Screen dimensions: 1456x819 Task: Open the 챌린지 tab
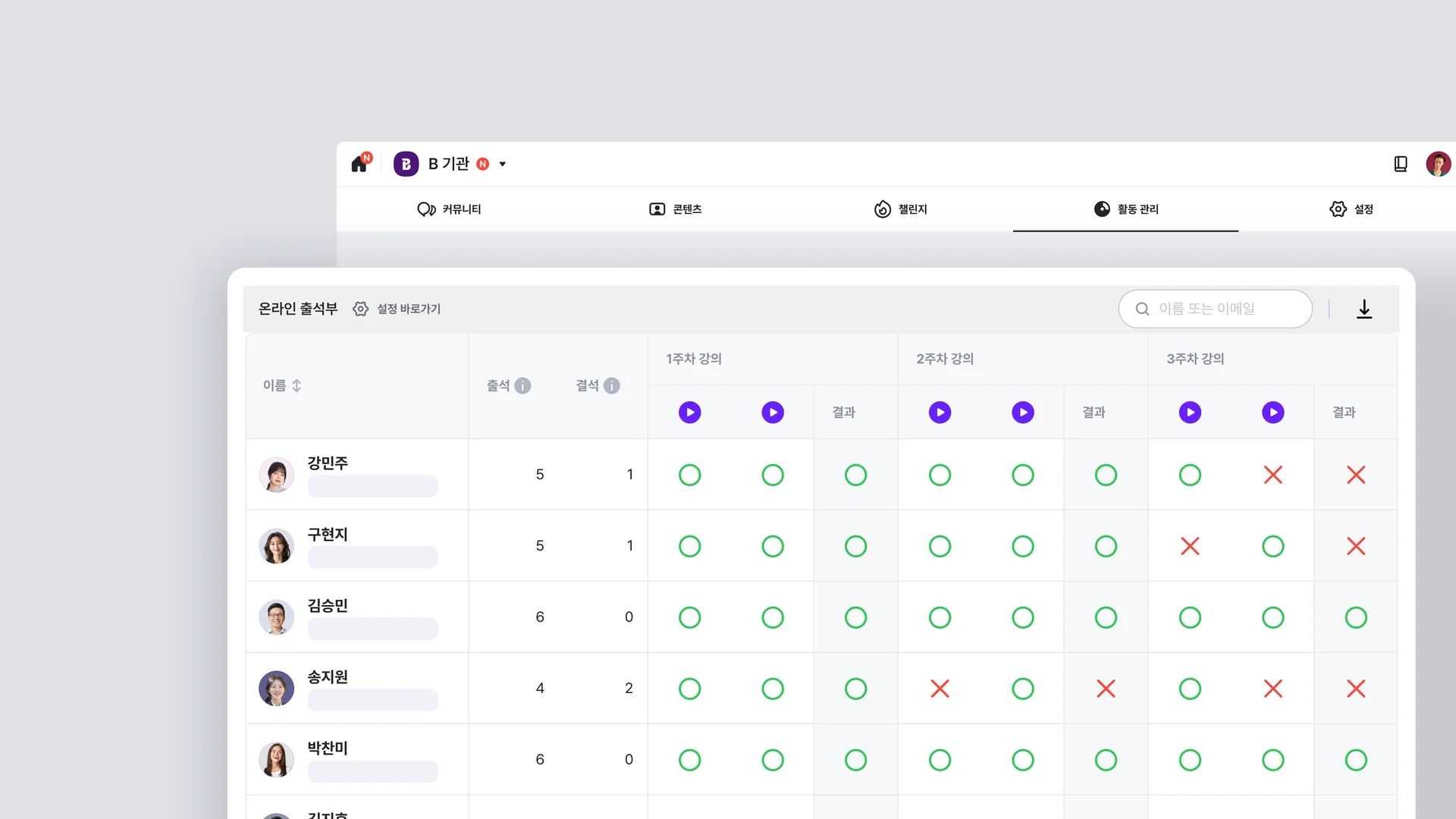[900, 209]
